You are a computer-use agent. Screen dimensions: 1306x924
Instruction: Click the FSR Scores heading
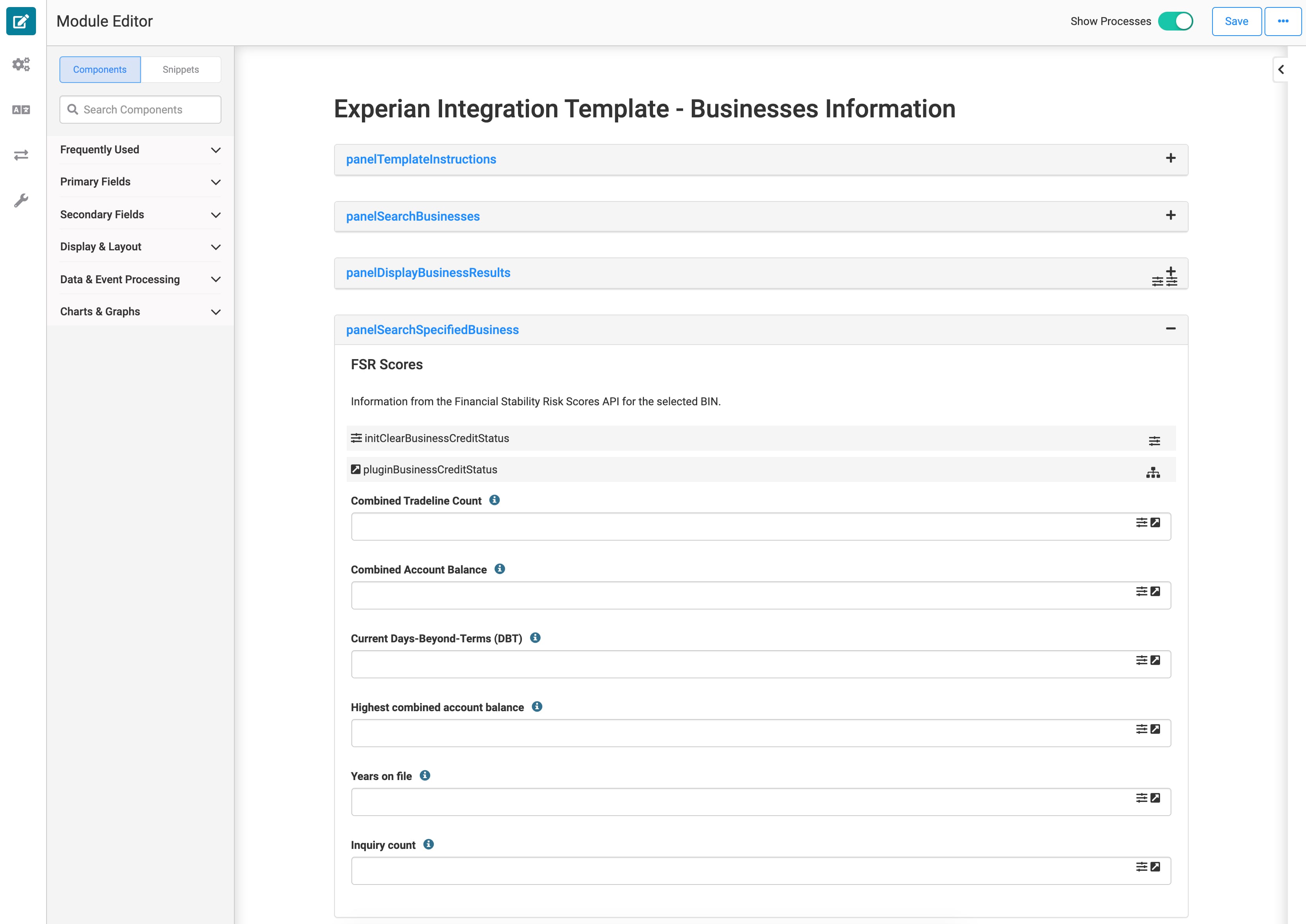pyautogui.click(x=387, y=365)
